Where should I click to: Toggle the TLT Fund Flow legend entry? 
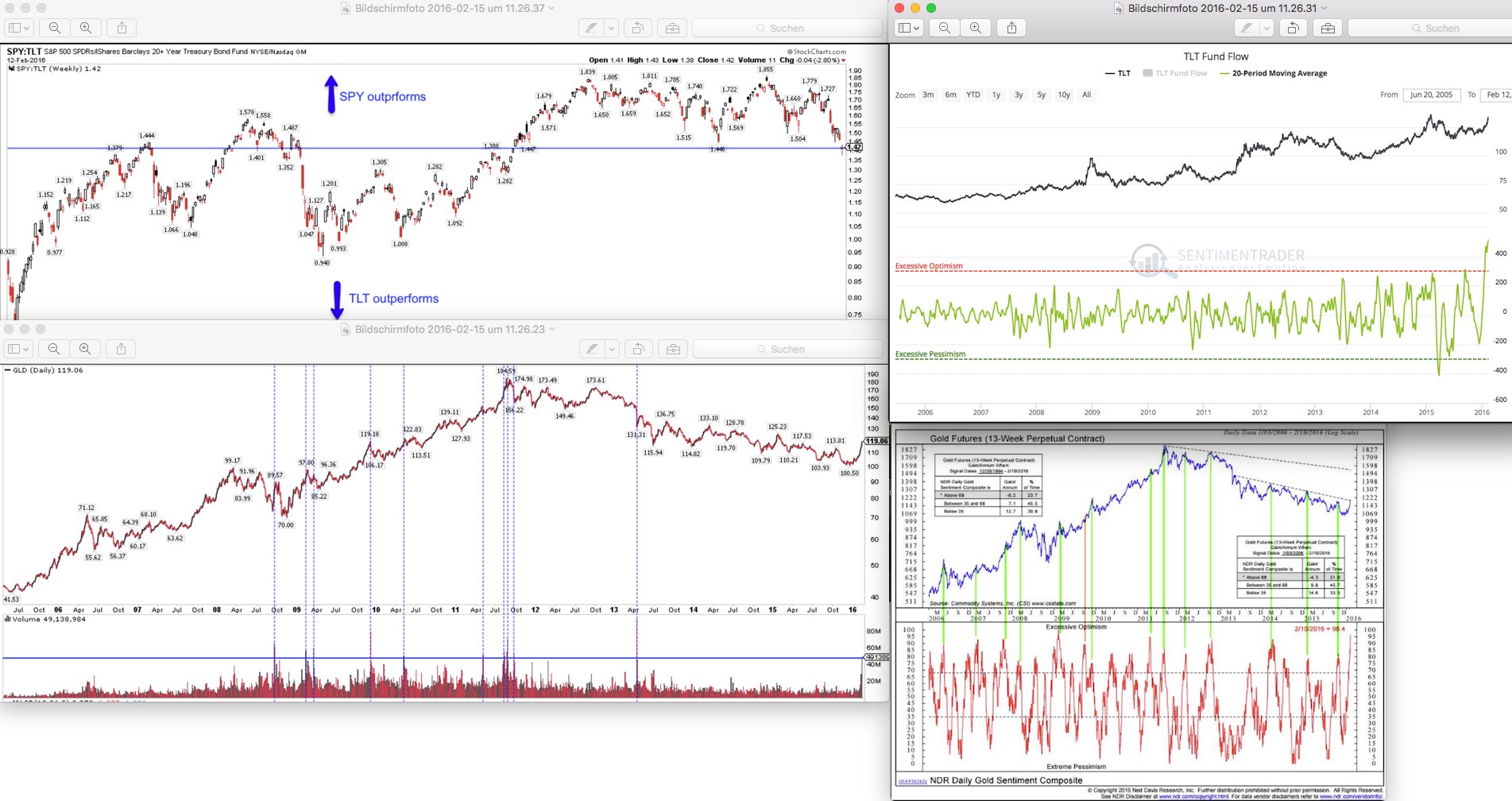pos(1175,73)
